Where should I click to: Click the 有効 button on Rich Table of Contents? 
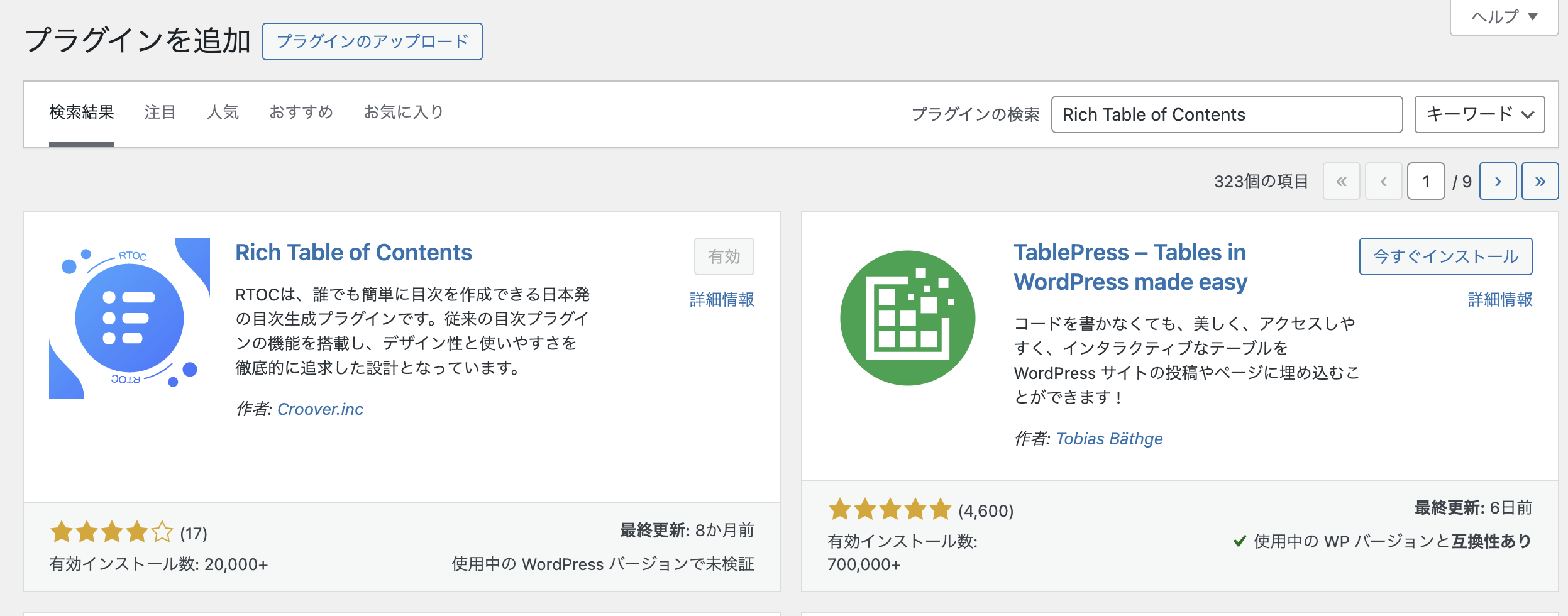tap(724, 256)
